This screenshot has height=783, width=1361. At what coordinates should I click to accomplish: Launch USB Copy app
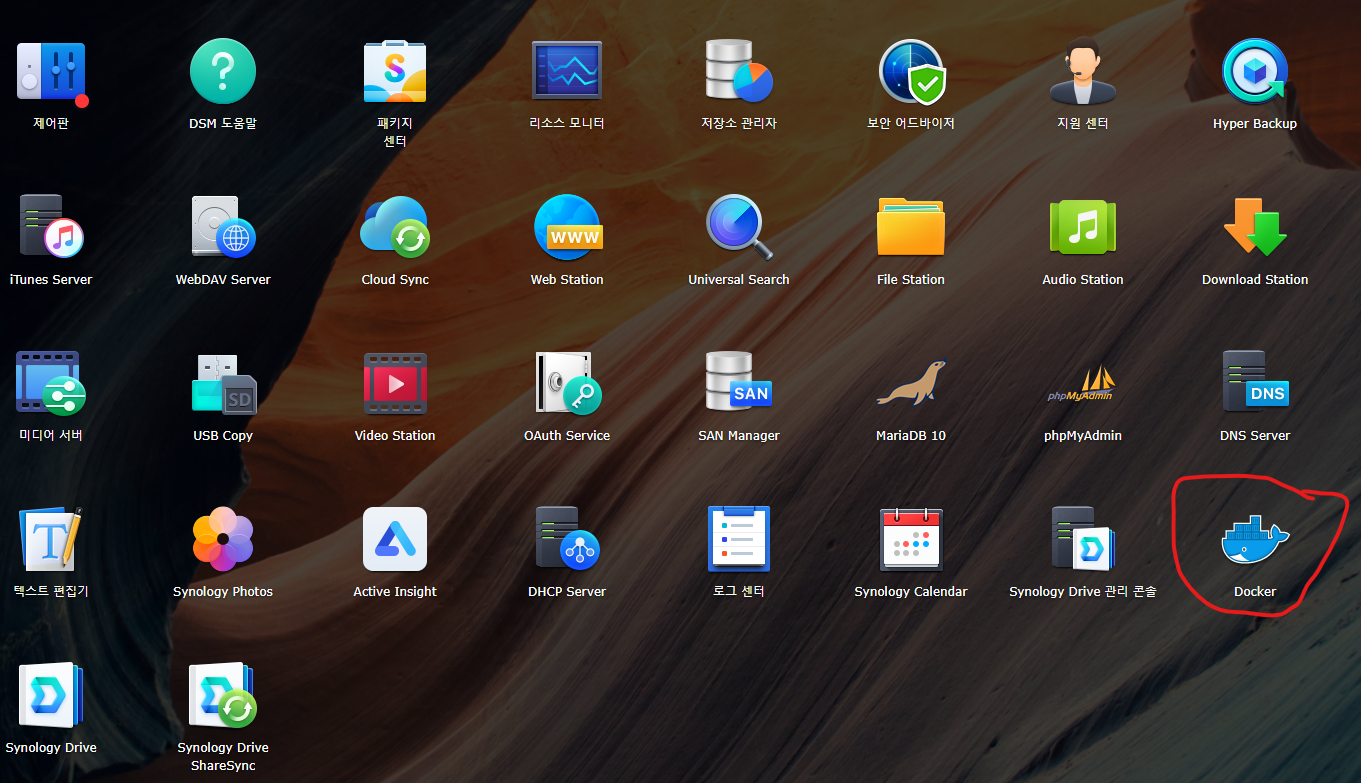click(x=223, y=384)
